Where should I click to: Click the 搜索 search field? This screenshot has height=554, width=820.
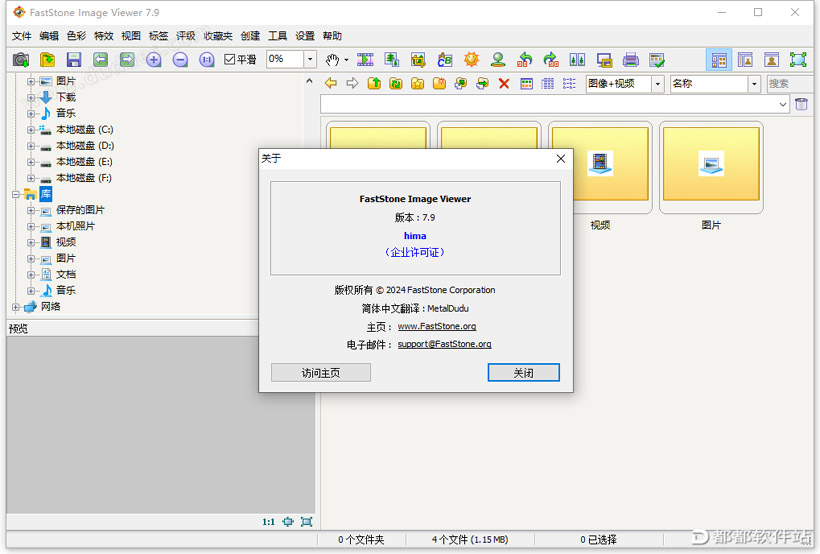pyautogui.click(x=790, y=84)
